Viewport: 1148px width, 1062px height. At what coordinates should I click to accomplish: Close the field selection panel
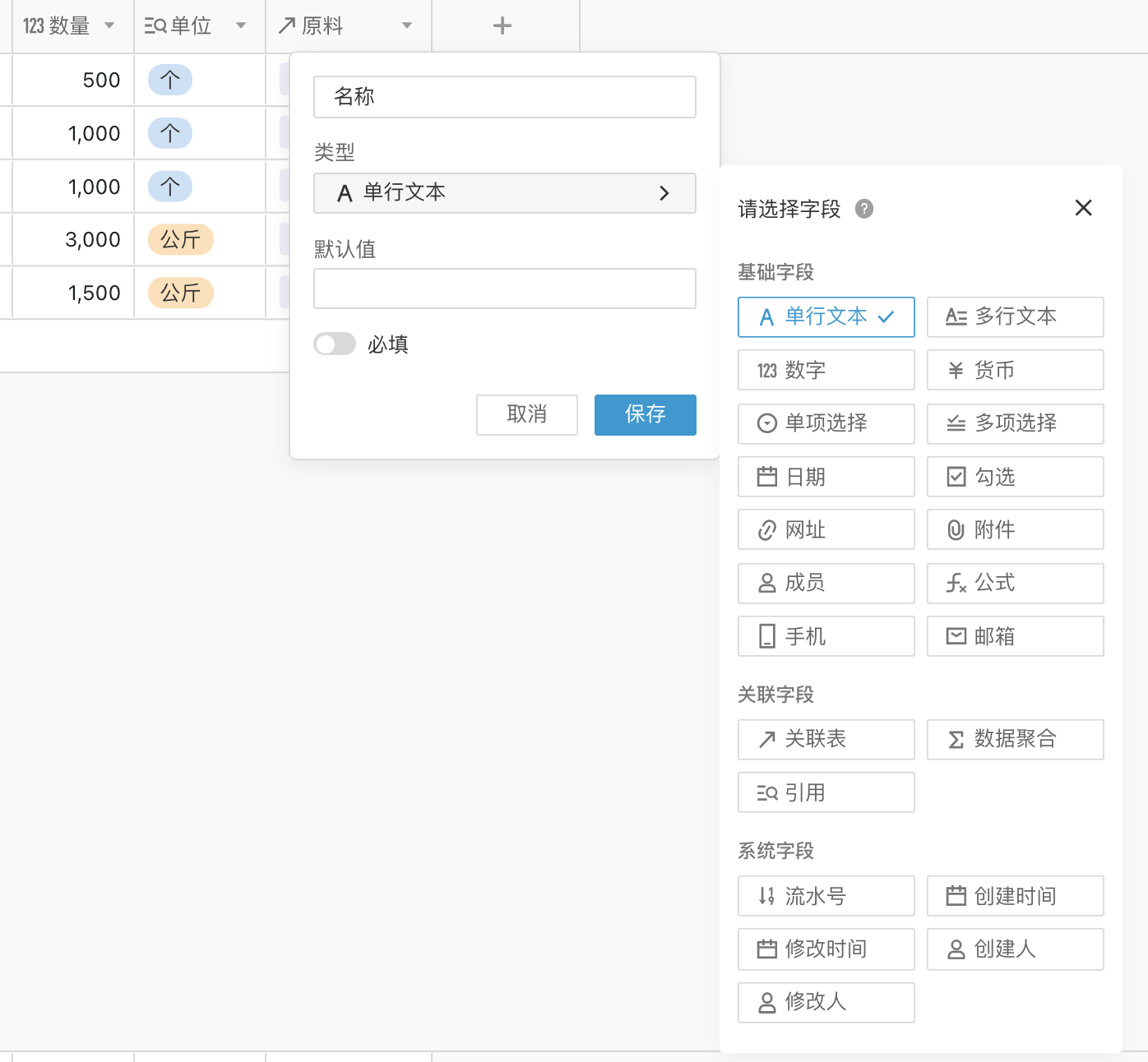point(1084,208)
